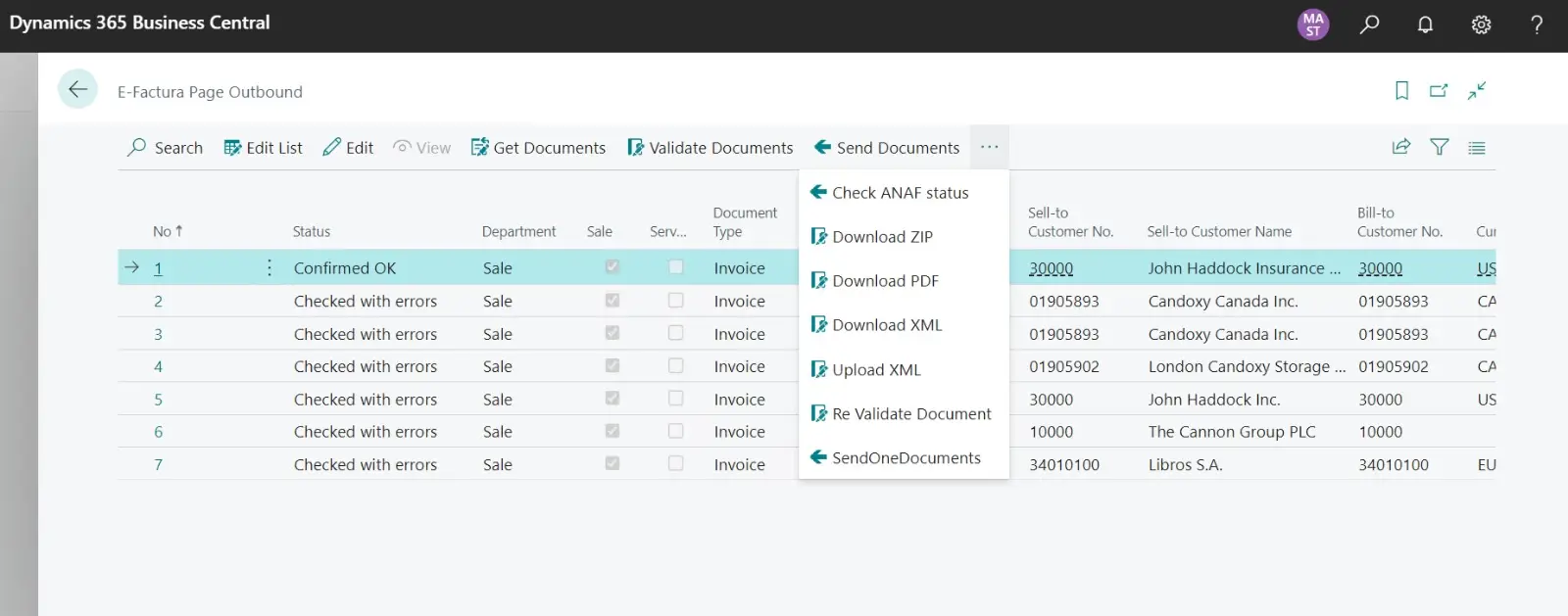Click Search in the action bar
This screenshot has height=616, width=1568.
[165, 147]
